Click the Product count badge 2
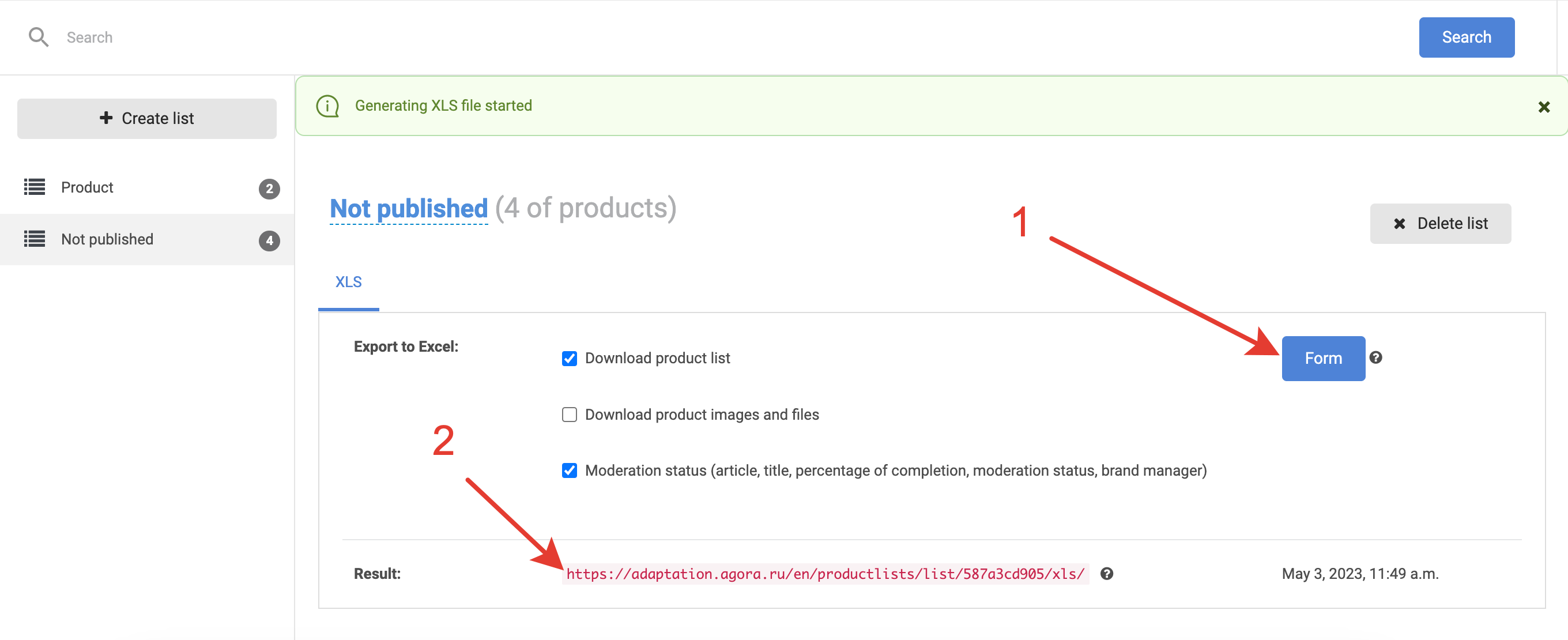The image size is (1568, 640). point(269,189)
